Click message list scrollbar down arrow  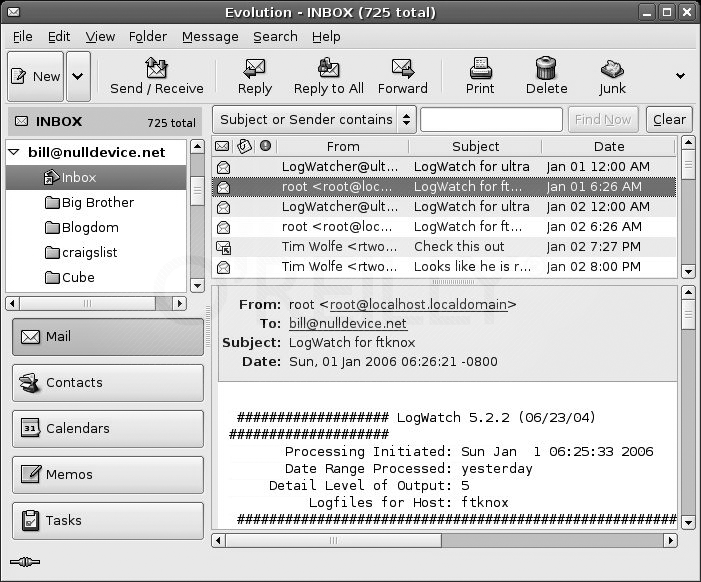pos(688,271)
